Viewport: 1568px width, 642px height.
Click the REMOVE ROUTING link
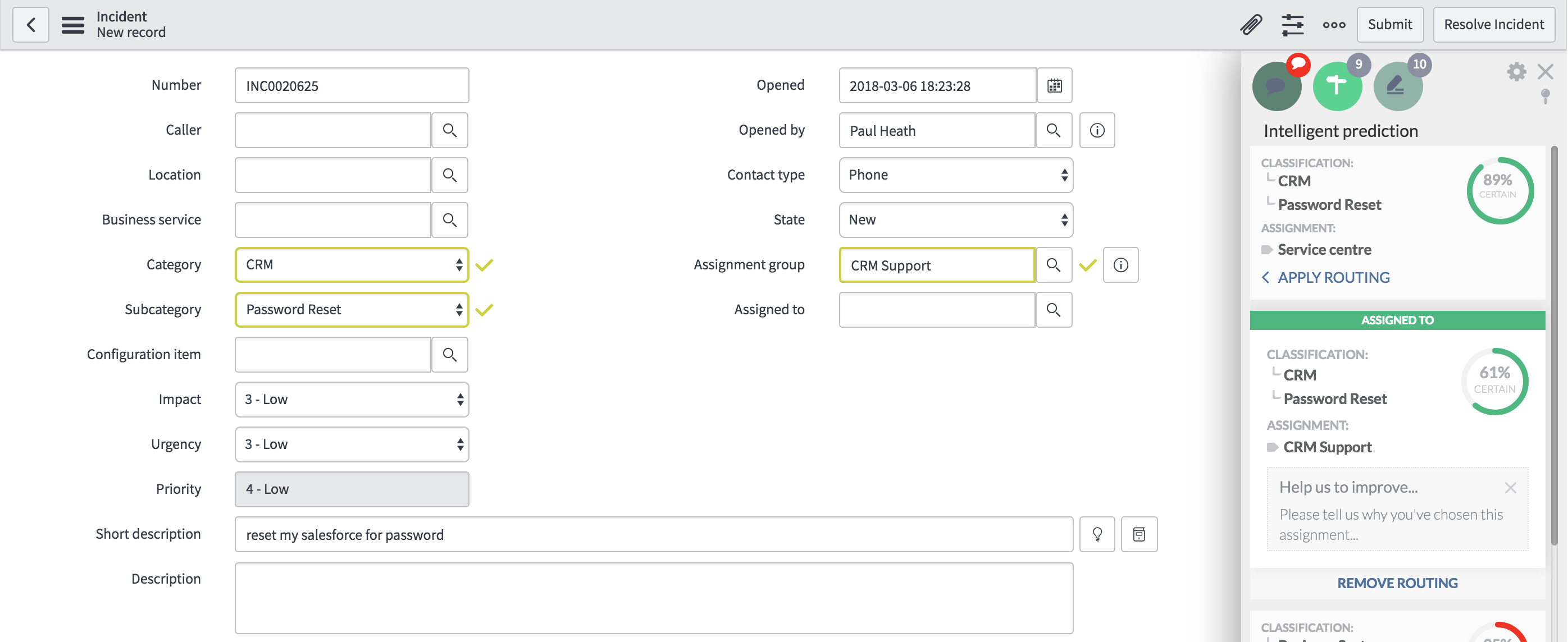point(1397,583)
